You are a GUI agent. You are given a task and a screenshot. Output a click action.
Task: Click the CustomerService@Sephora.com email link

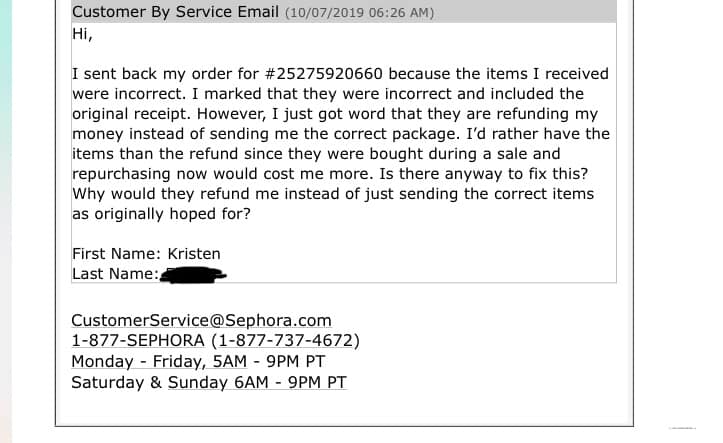201,320
